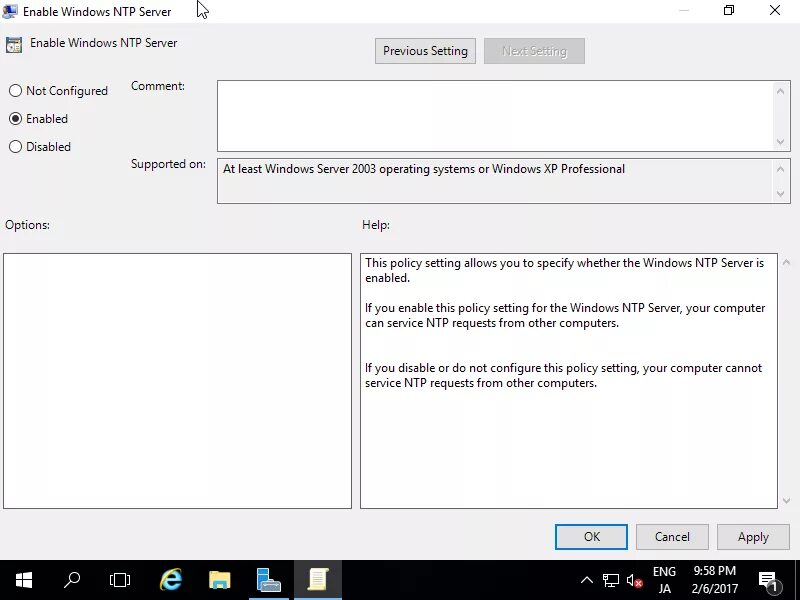
Task: Click inside the Comment text box
Action: click(x=495, y=116)
